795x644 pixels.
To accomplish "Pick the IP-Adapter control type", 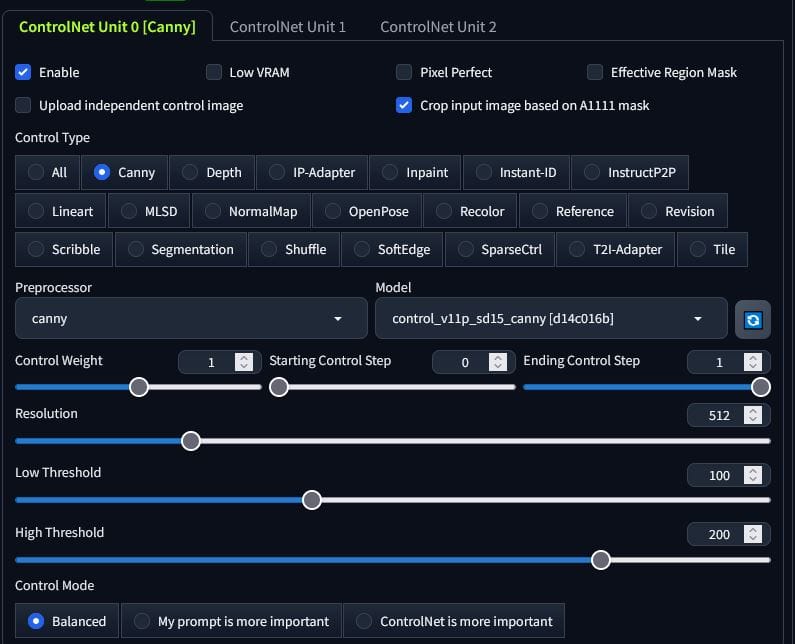I will [x=312, y=172].
